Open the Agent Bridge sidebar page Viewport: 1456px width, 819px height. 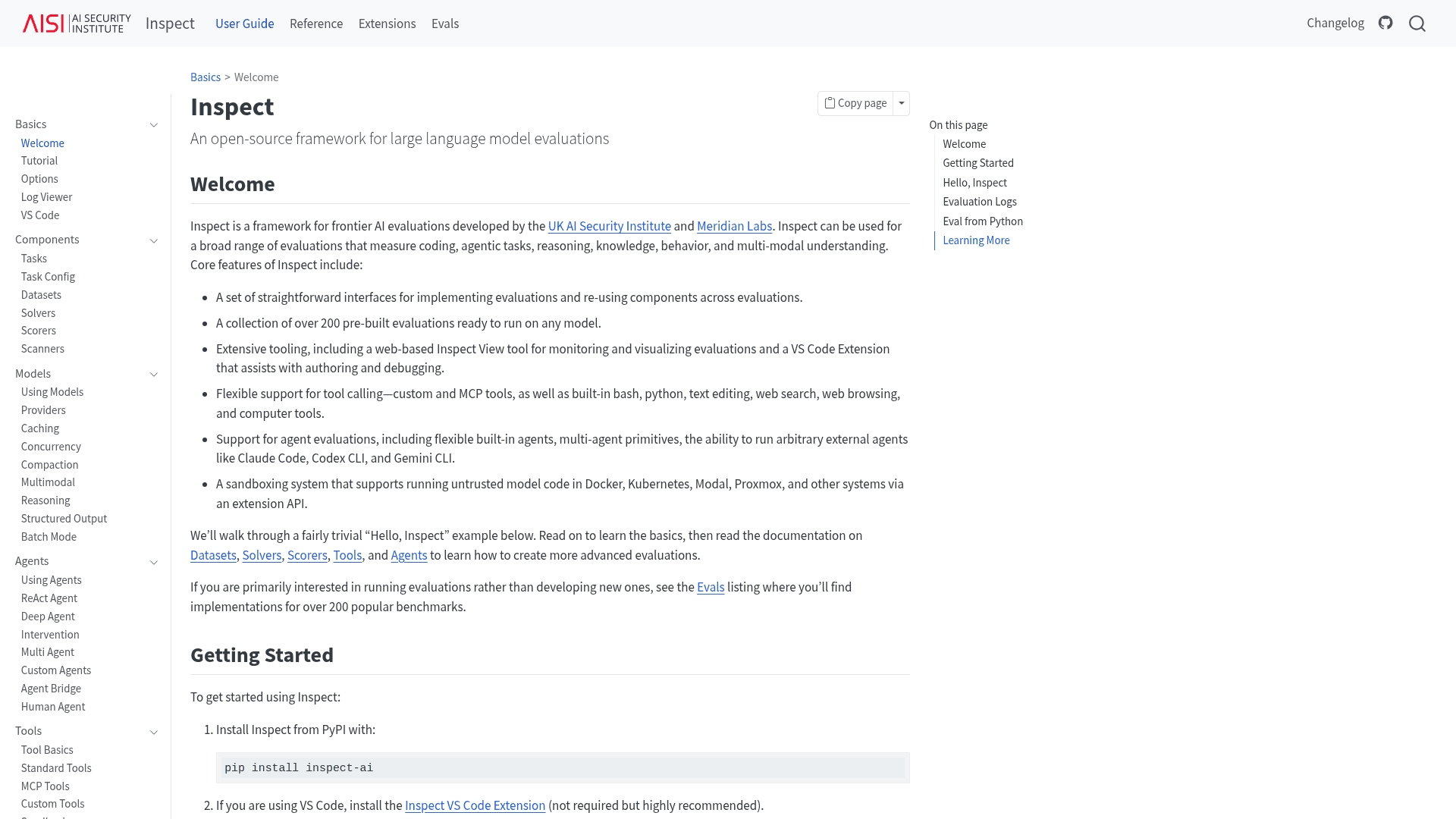click(x=51, y=689)
